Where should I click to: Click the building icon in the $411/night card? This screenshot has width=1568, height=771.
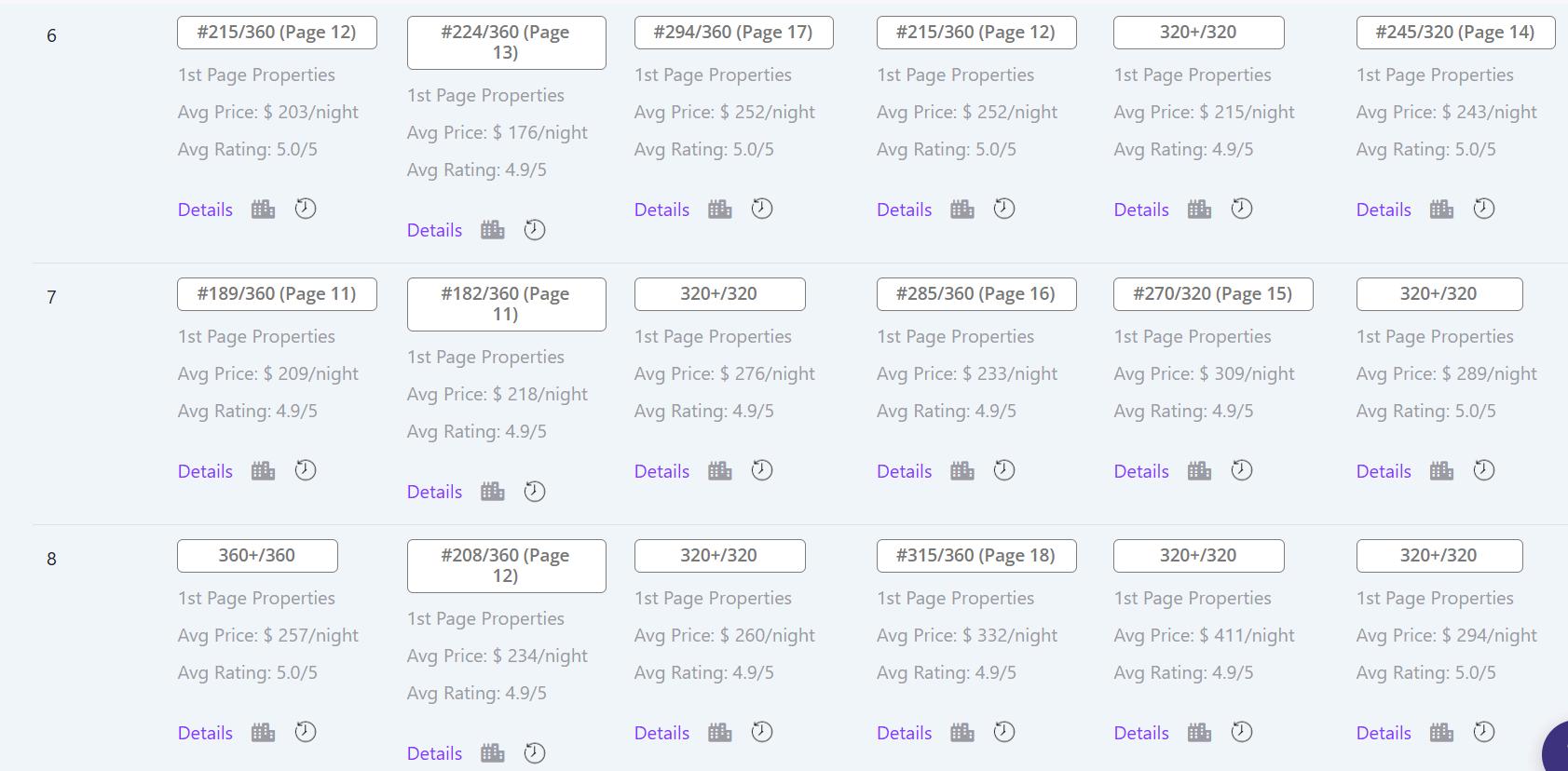click(1200, 733)
